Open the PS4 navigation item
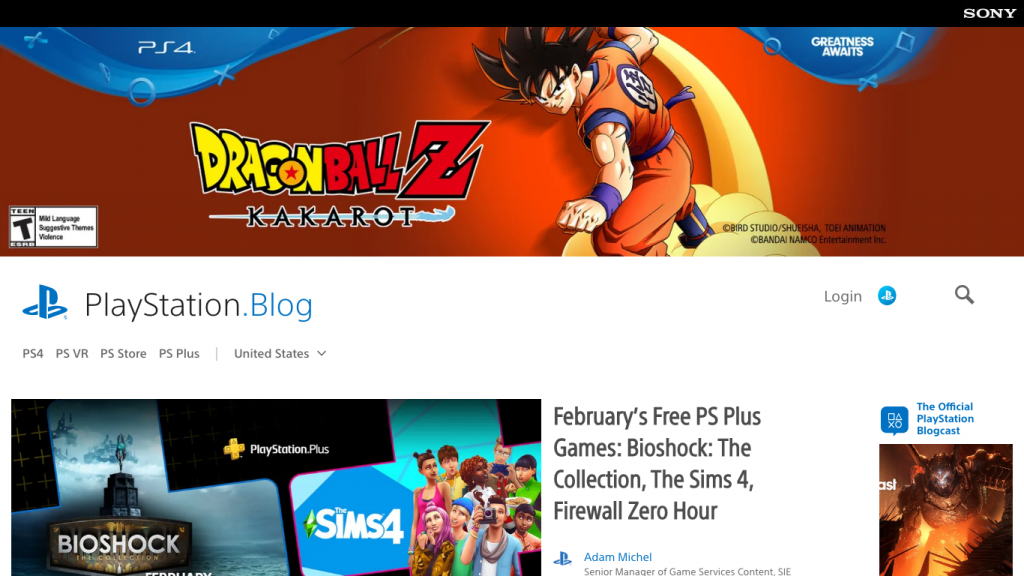1024x576 pixels. pyautogui.click(x=33, y=353)
